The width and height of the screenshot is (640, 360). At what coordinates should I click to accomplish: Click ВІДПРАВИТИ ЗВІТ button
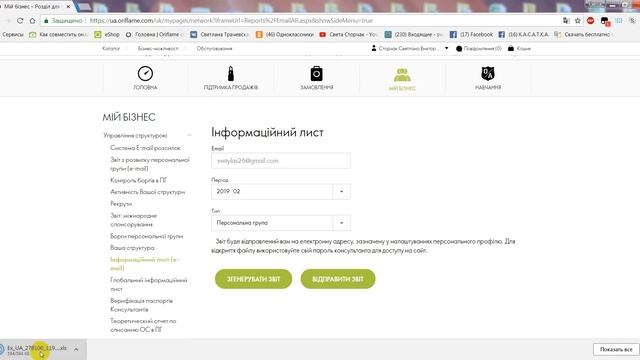click(338, 279)
